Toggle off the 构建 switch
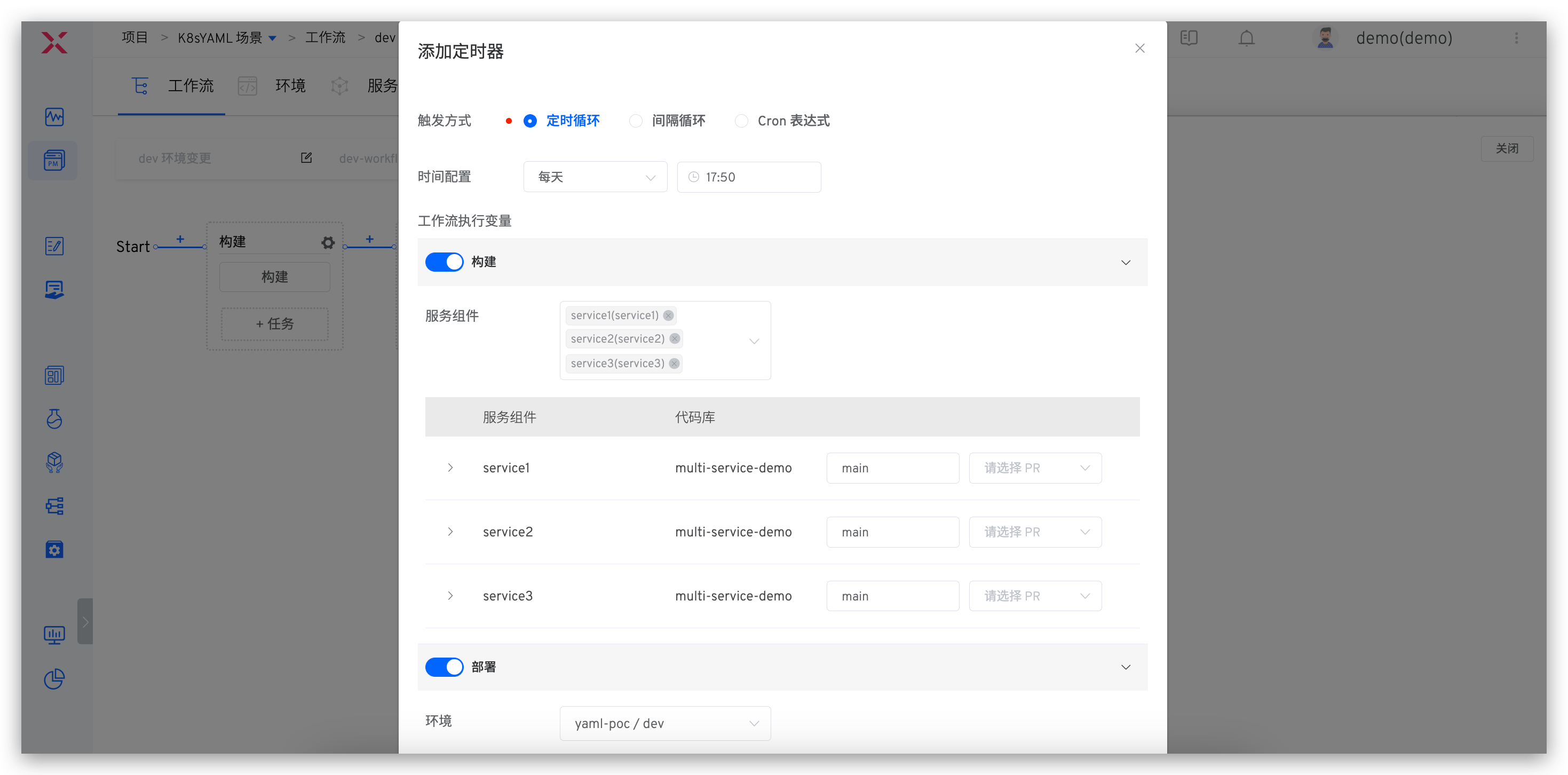The height and width of the screenshot is (775, 1568). 444,262
